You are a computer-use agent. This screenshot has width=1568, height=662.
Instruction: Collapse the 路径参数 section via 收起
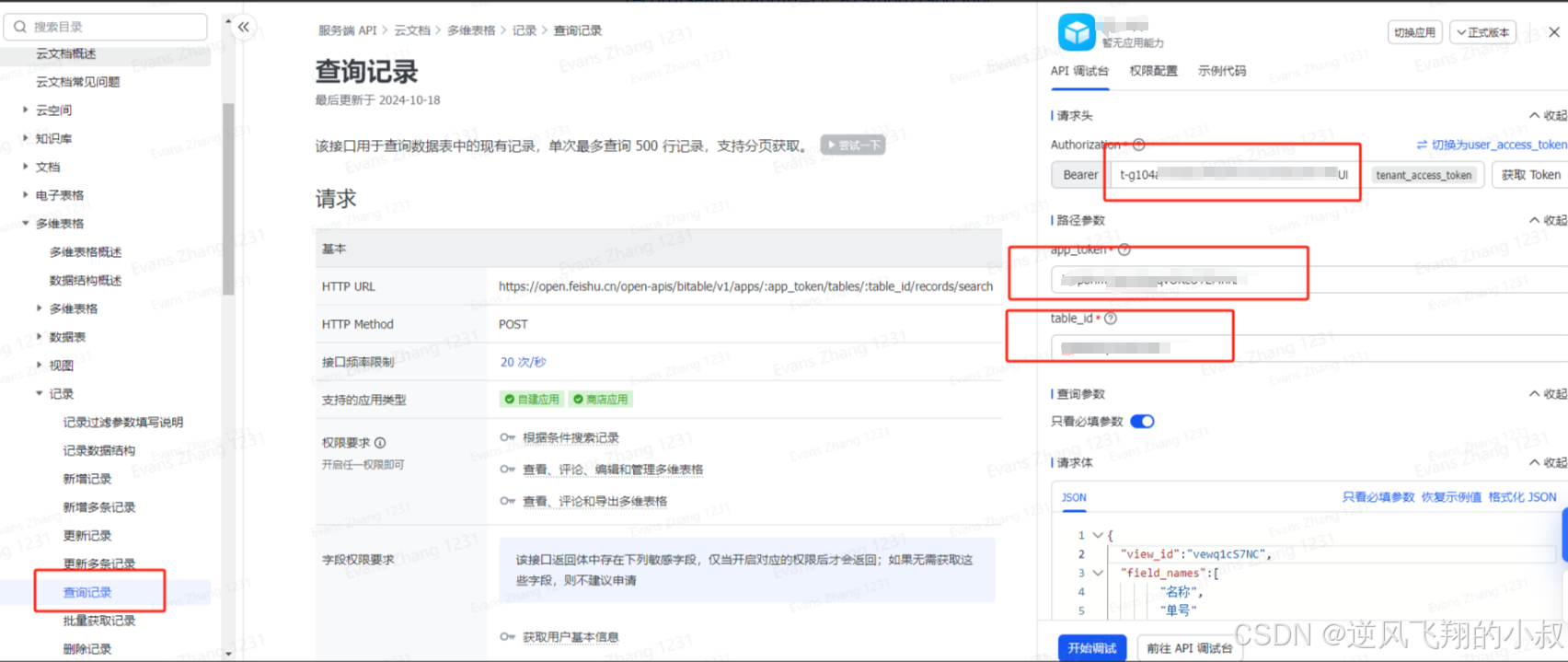(1548, 220)
